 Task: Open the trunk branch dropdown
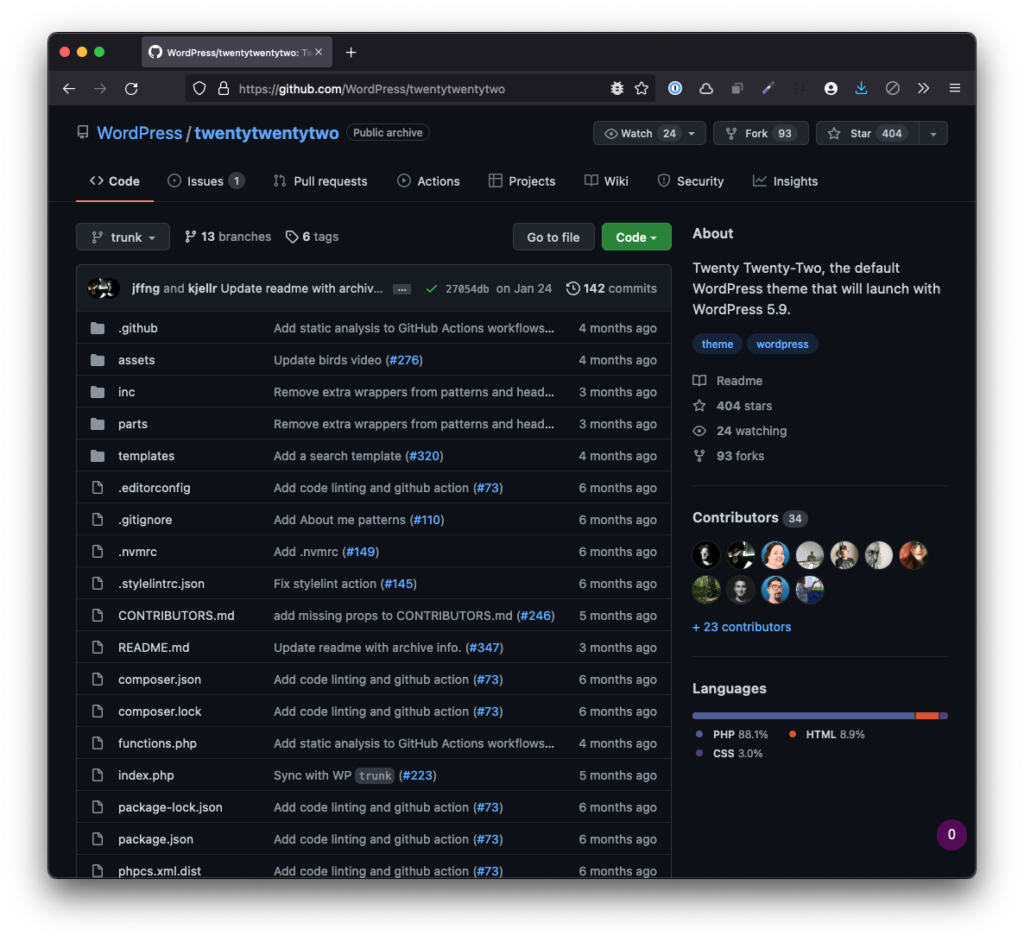click(x=123, y=236)
